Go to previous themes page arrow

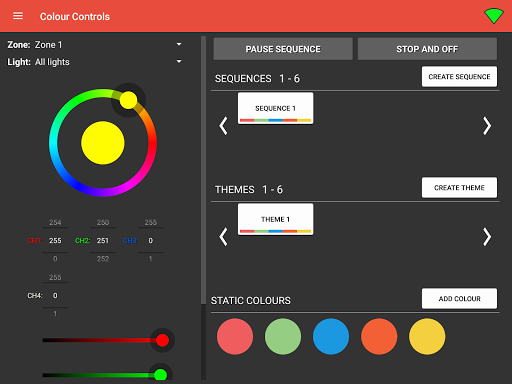coord(223,237)
